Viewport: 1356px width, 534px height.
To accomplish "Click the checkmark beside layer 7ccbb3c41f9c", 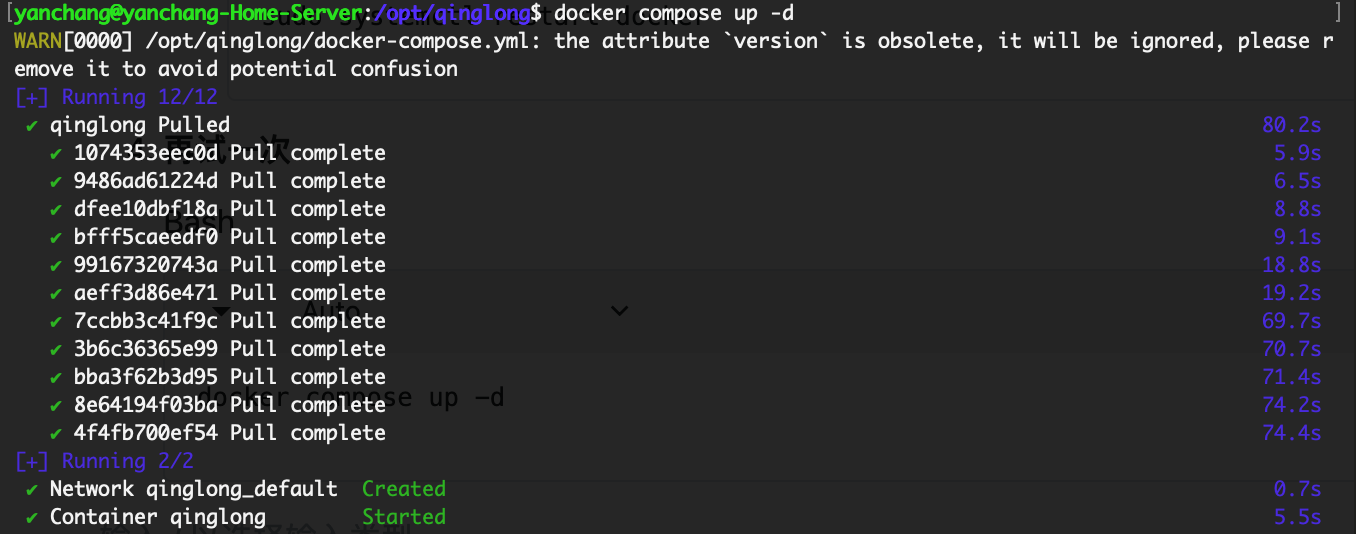I will pos(56,321).
